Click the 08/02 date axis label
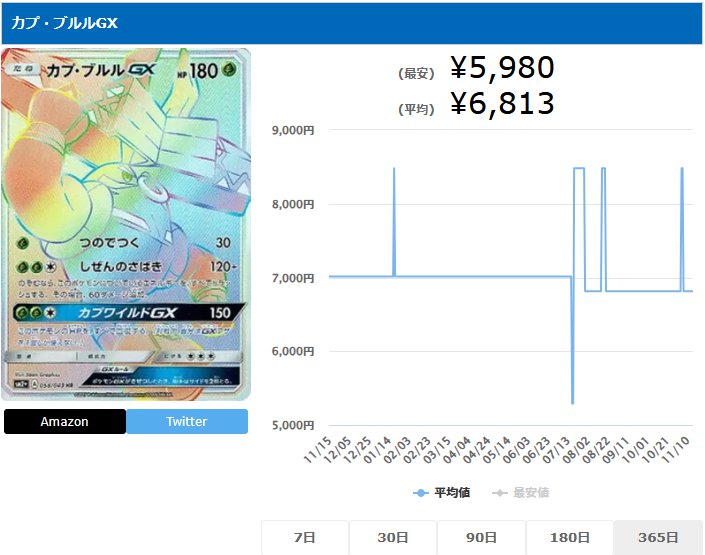This screenshot has width=705, height=555. [x=576, y=449]
